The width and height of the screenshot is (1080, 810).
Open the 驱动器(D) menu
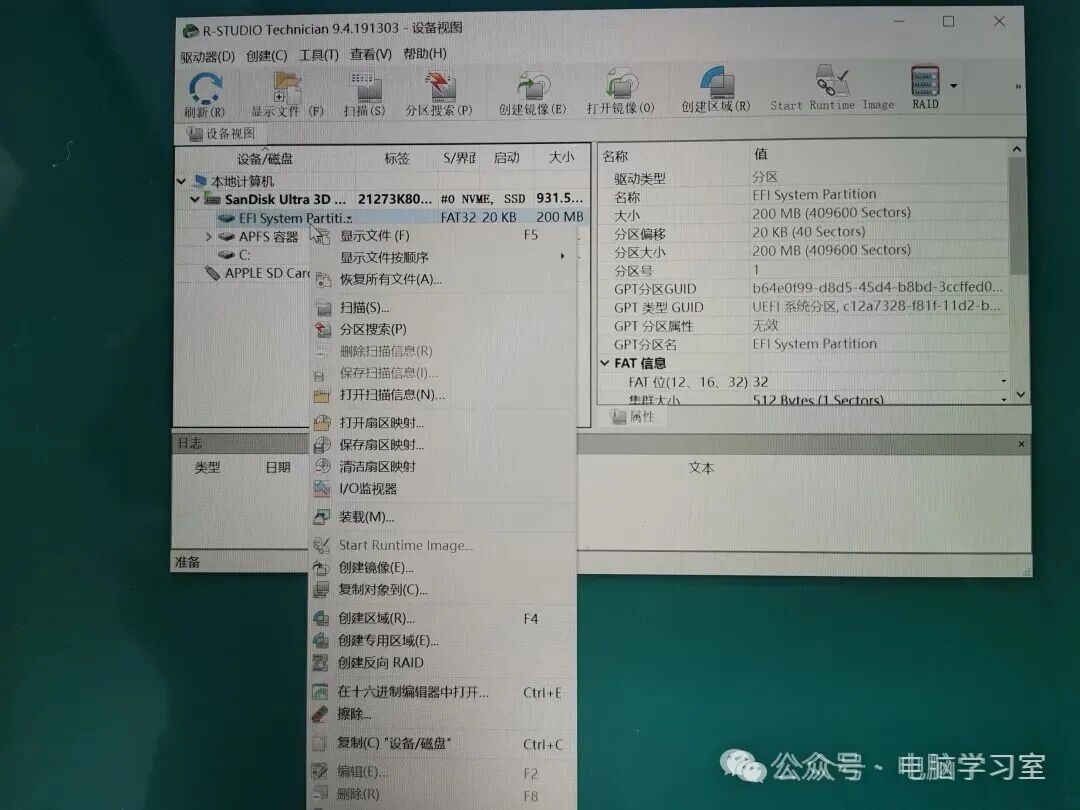coord(207,55)
